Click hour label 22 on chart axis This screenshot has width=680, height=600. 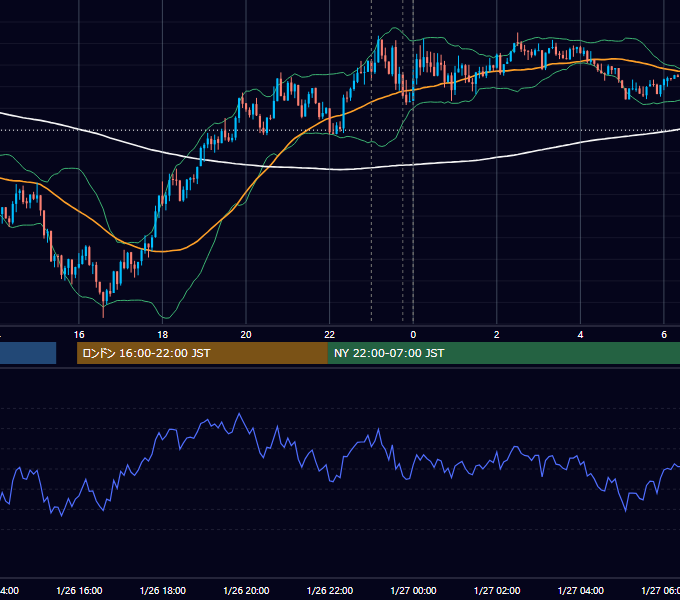(330, 335)
